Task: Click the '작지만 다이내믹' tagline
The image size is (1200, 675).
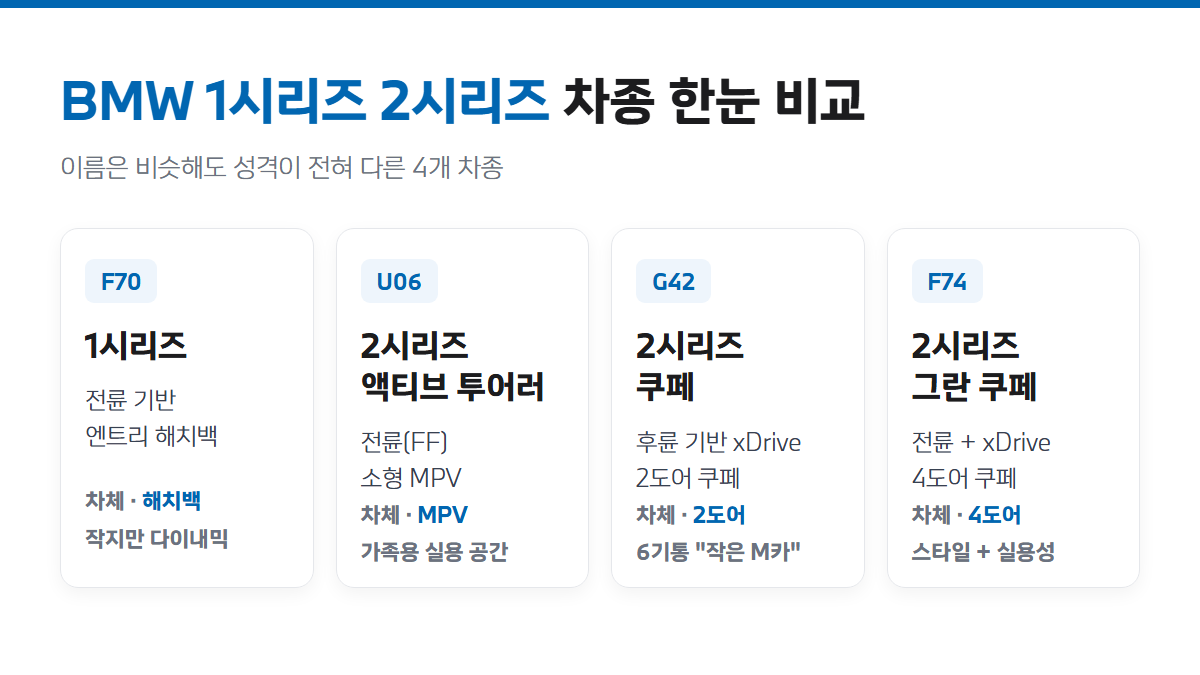Action: click(x=157, y=539)
